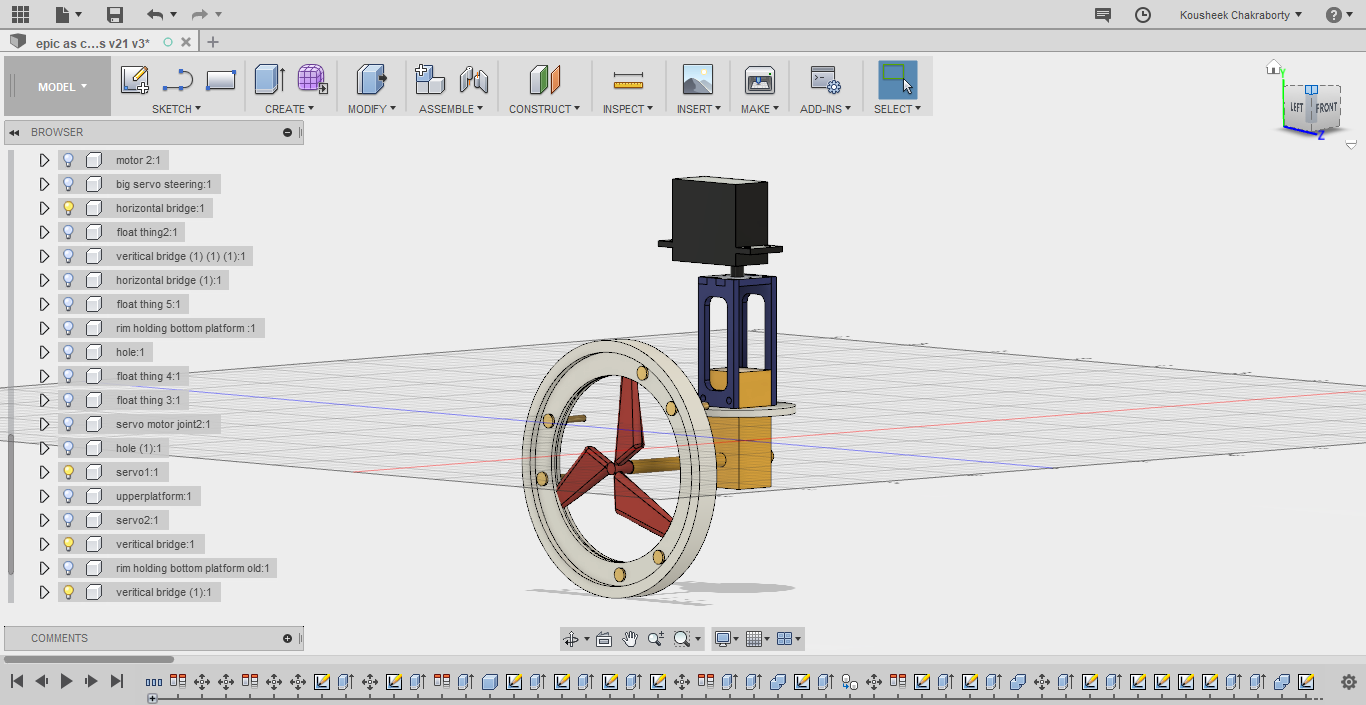
Task: Open the MODIFY dropdown menu
Action: tap(372, 109)
